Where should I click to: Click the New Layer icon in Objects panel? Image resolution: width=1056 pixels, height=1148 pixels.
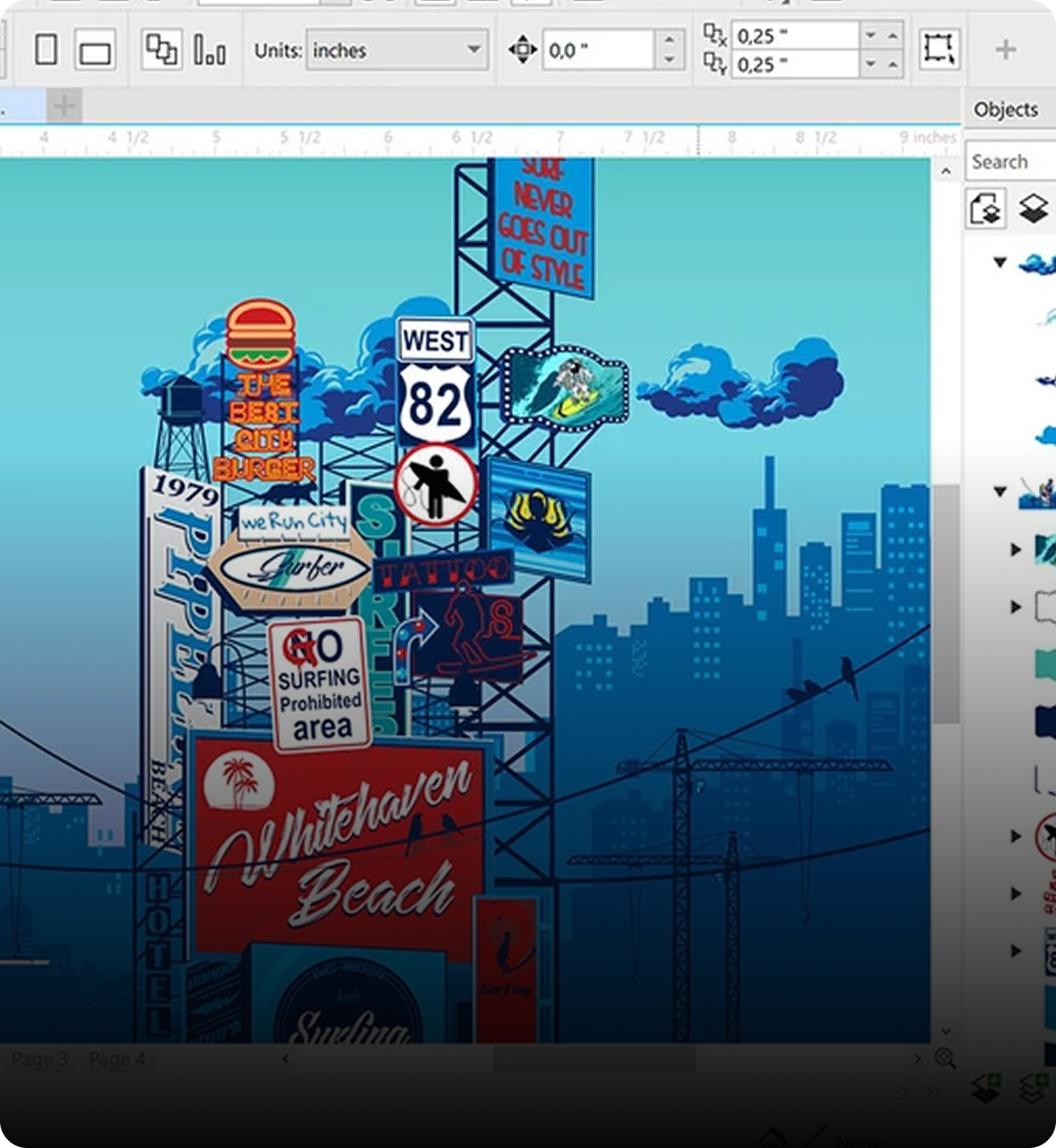[986, 1087]
